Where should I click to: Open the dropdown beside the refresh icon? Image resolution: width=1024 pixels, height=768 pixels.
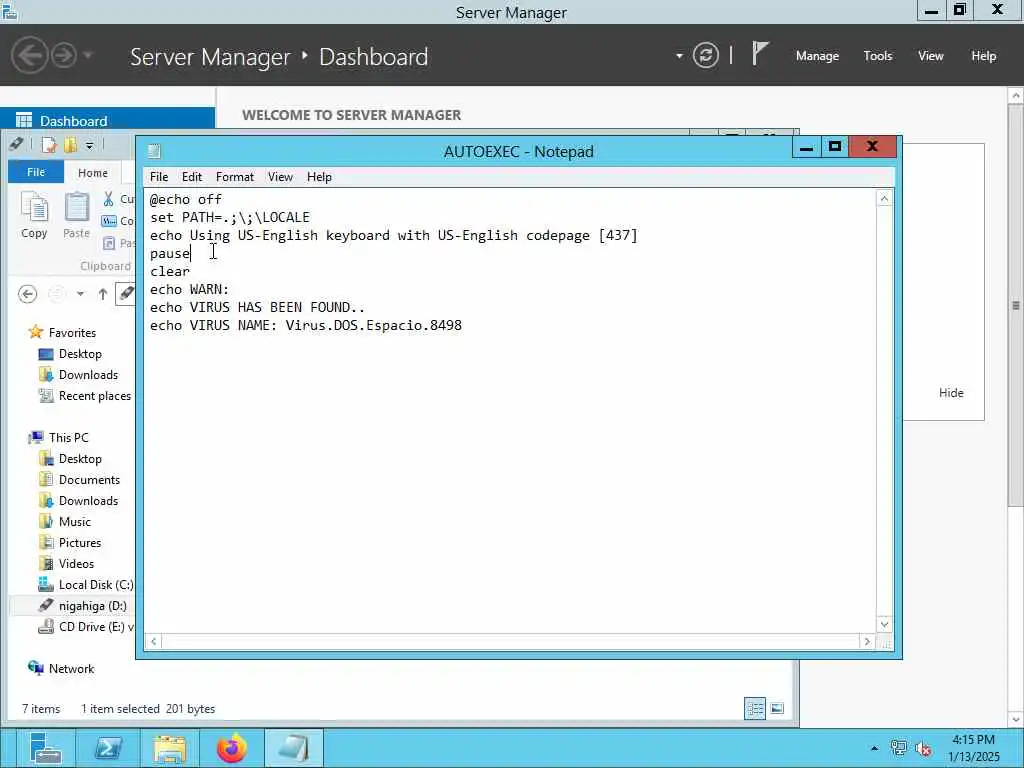click(679, 56)
